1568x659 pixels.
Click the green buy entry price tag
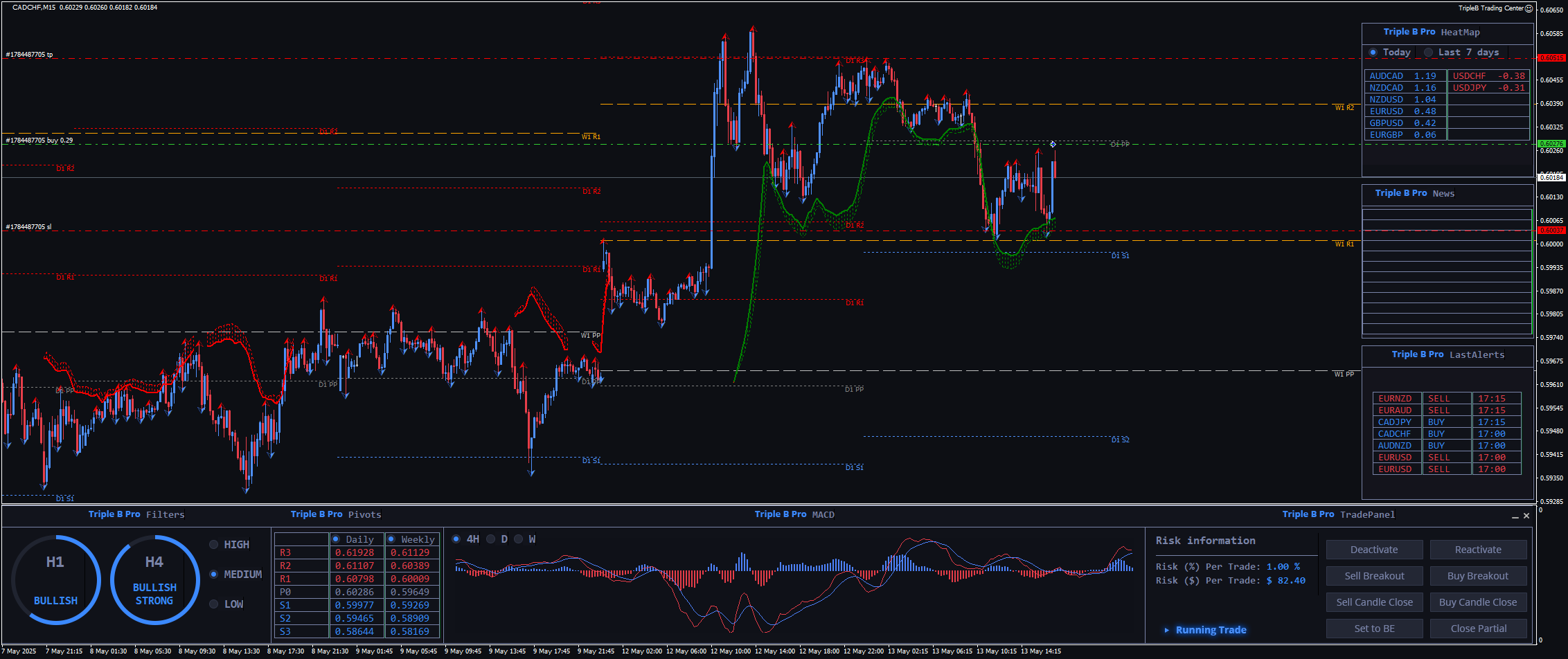(1551, 144)
